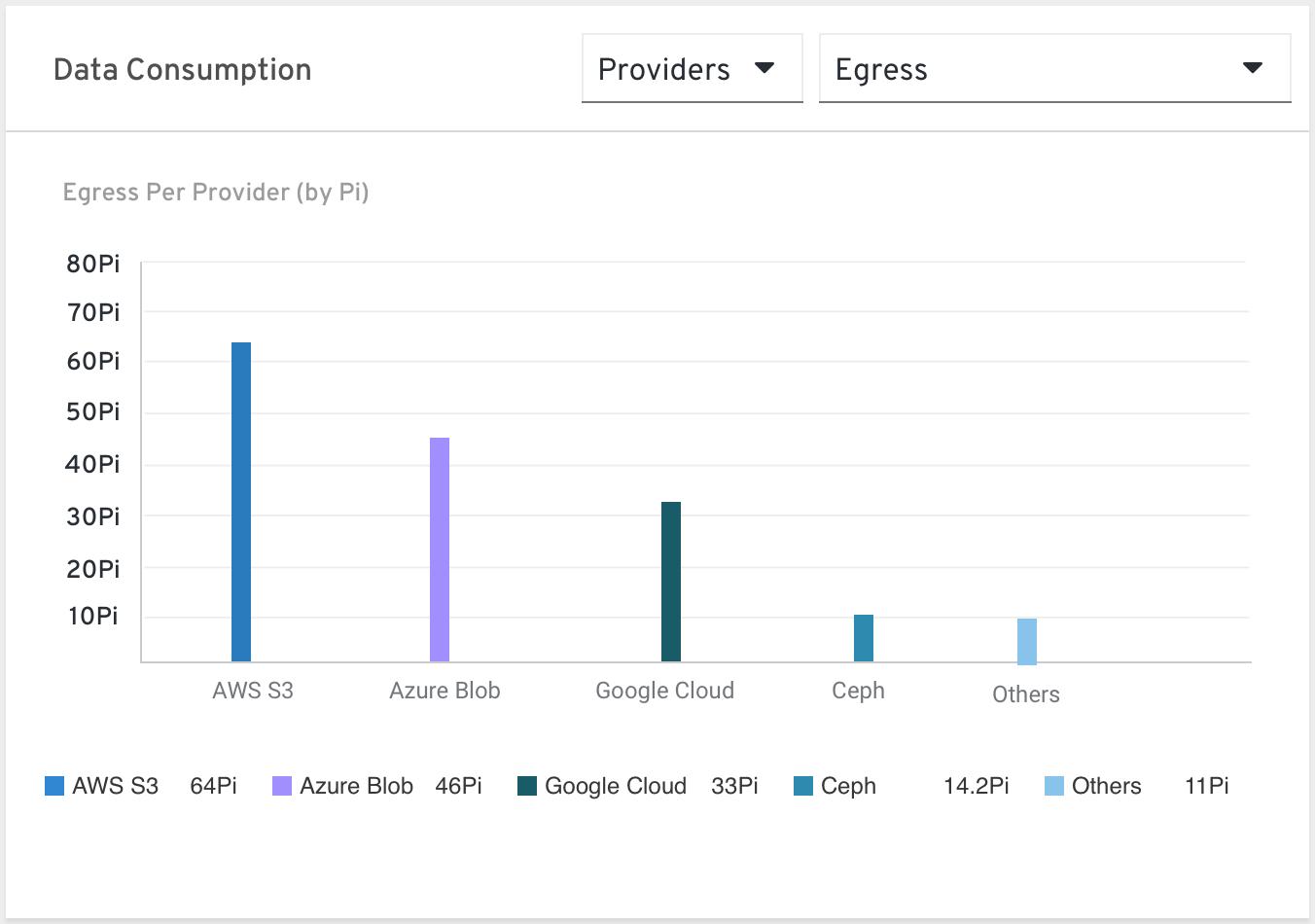Click the 40Pi y-axis label
The height and width of the screenshot is (924, 1315).
pyautogui.click(x=93, y=464)
